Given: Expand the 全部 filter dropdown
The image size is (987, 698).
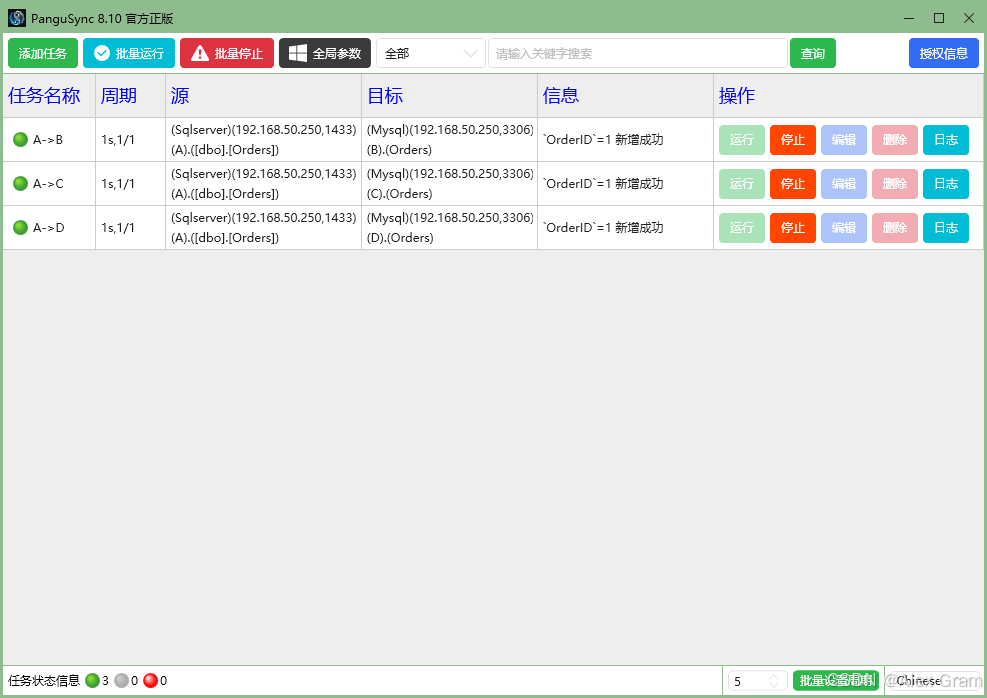Looking at the screenshot, I should (x=431, y=53).
